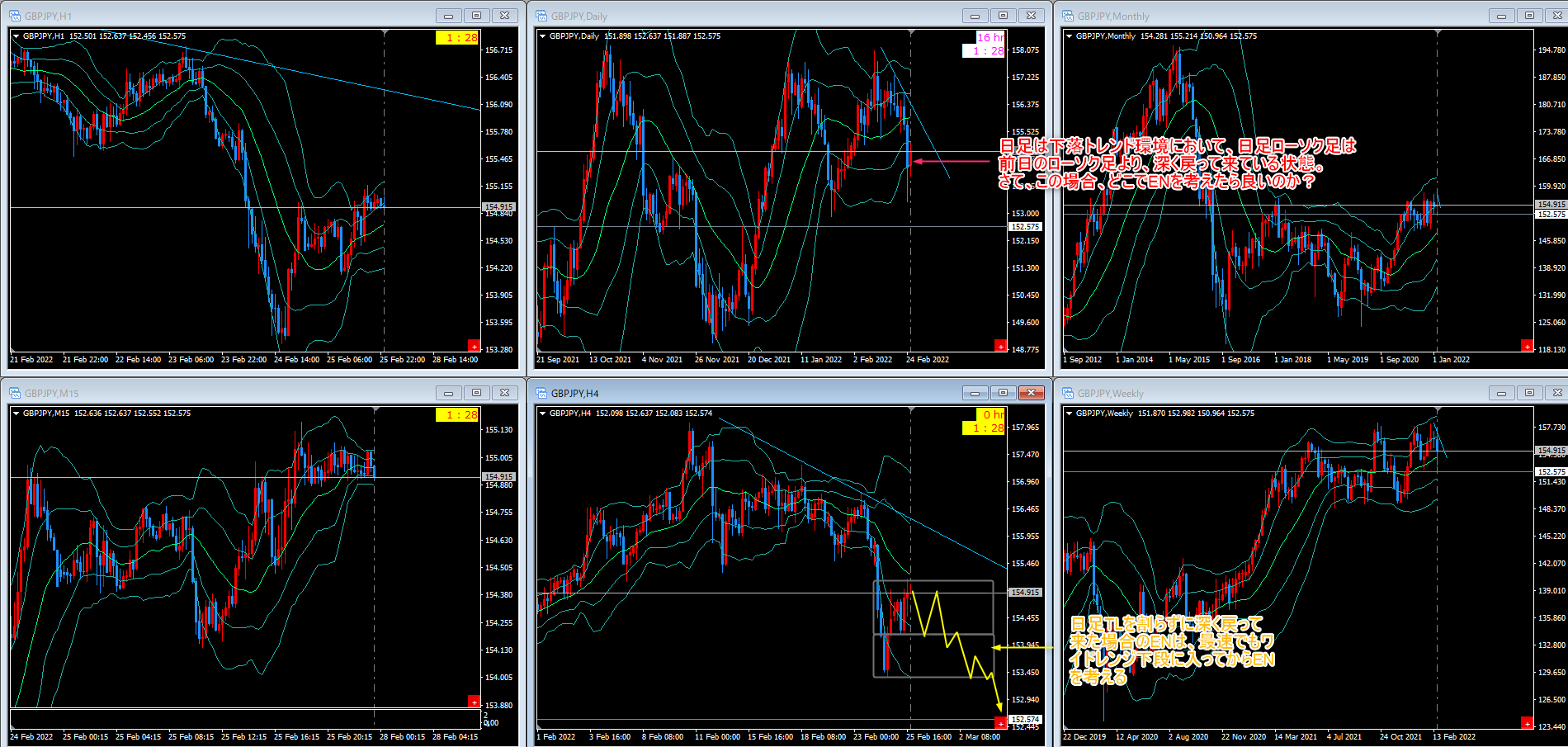This screenshot has width=1568, height=747.
Task: Click red plus icon in Weekly chart
Action: click(x=1527, y=722)
